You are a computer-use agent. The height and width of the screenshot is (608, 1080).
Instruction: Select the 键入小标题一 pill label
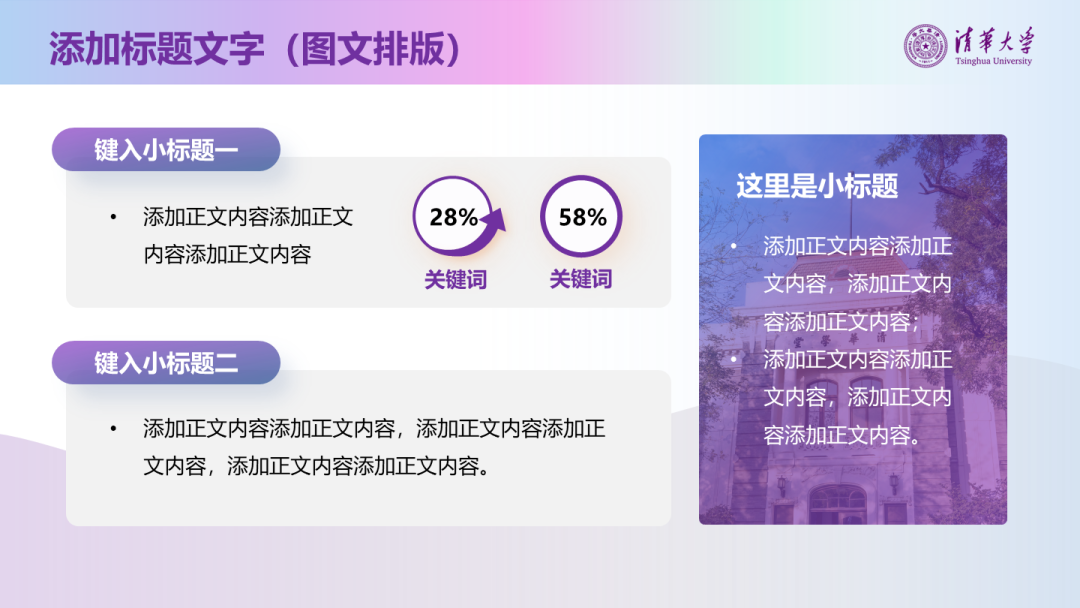166,150
